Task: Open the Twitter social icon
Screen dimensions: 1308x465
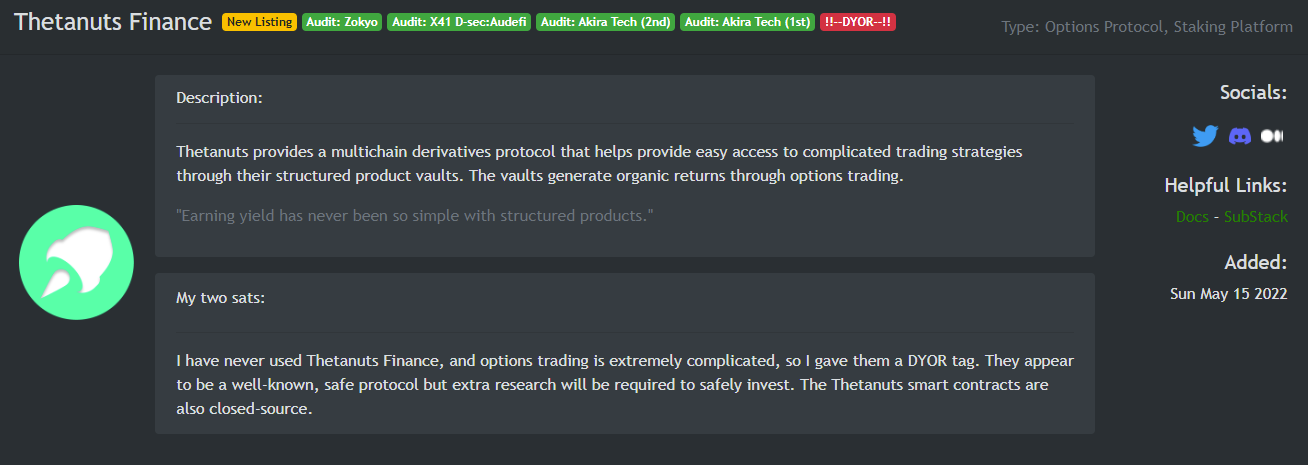Action: point(1205,136)
